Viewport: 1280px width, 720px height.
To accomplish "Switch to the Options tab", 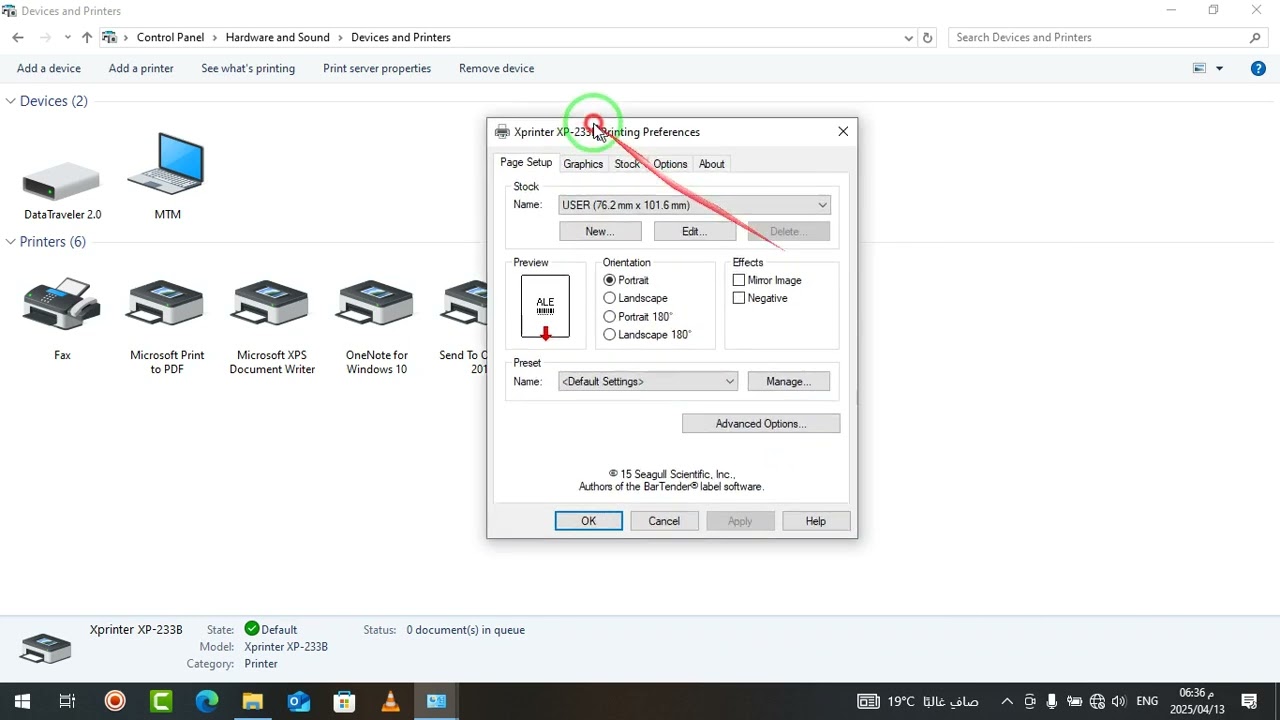I will [670, 164].
